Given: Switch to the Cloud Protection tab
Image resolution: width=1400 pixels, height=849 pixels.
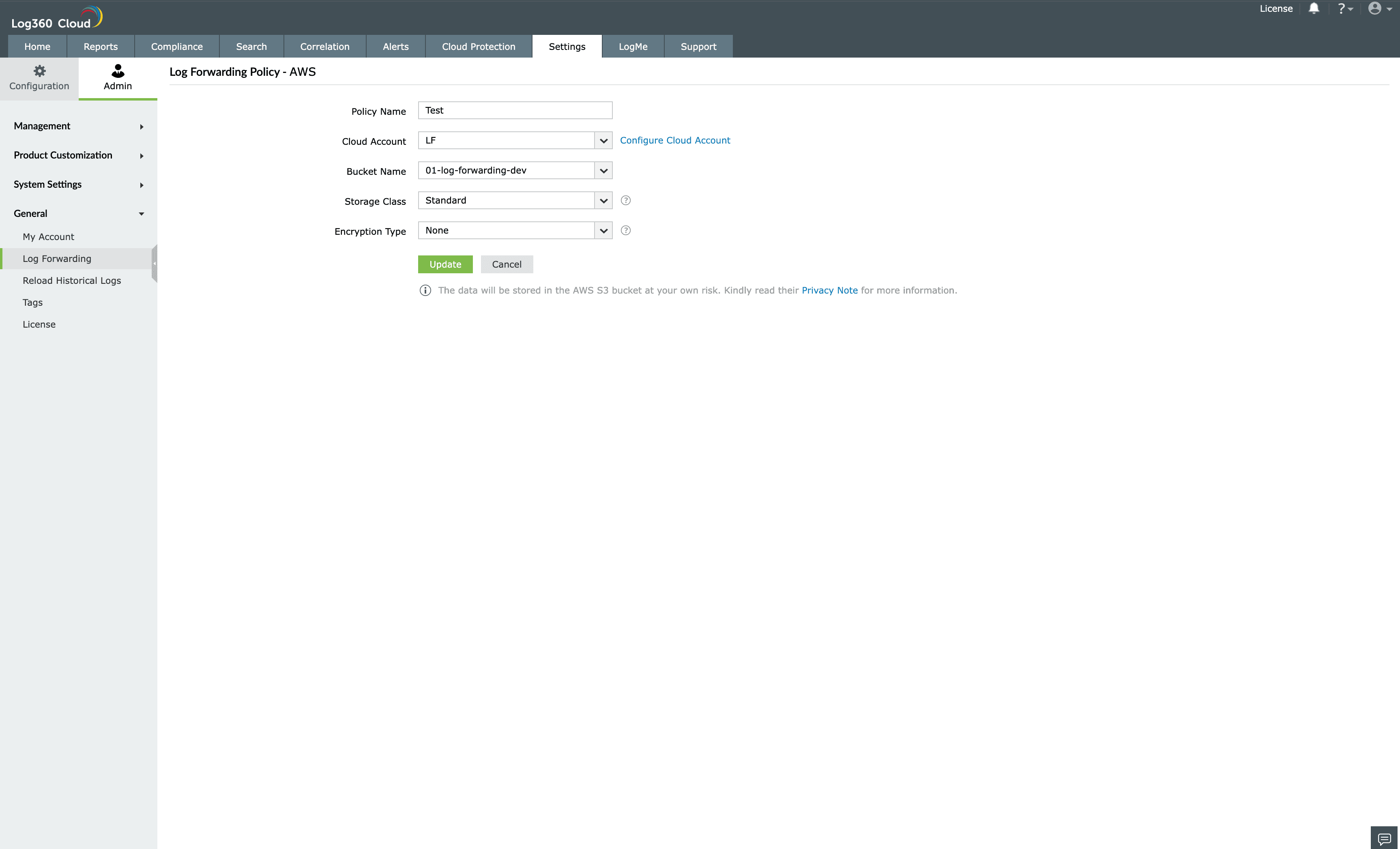Looking at the screenshot, I should tap(478, 46).
